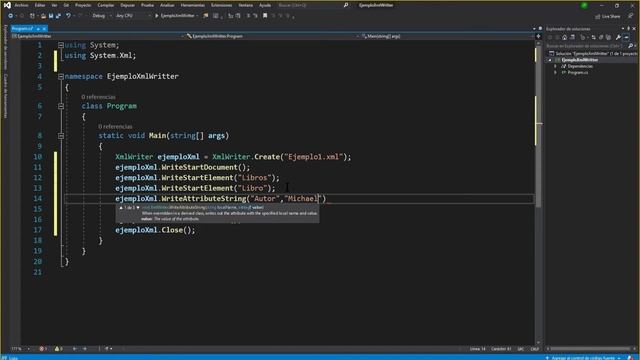640x360 pixels.
Task: Click the warning count indicator in the editor footer
Action: [59, 349]
